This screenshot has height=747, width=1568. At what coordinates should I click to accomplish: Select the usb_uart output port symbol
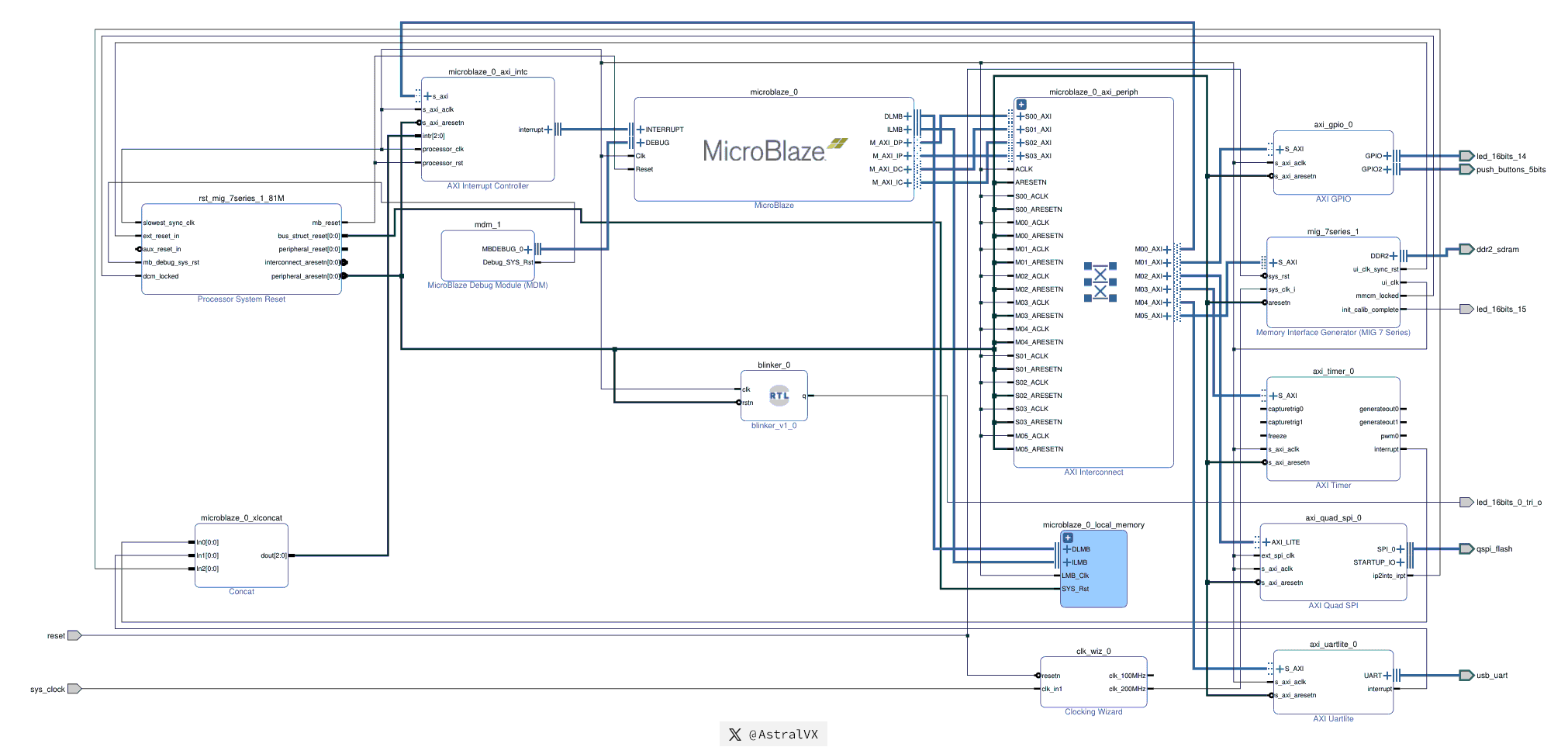(x=1466, y=676)
